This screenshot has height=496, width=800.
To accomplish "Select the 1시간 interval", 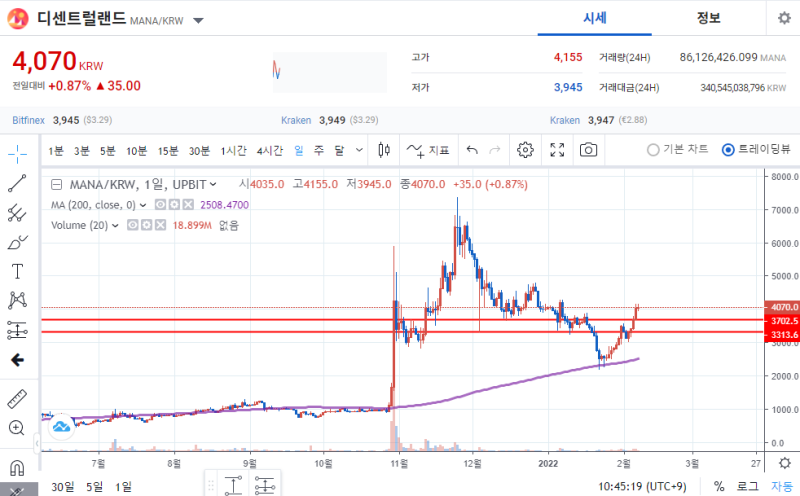I will click(233, 151).
